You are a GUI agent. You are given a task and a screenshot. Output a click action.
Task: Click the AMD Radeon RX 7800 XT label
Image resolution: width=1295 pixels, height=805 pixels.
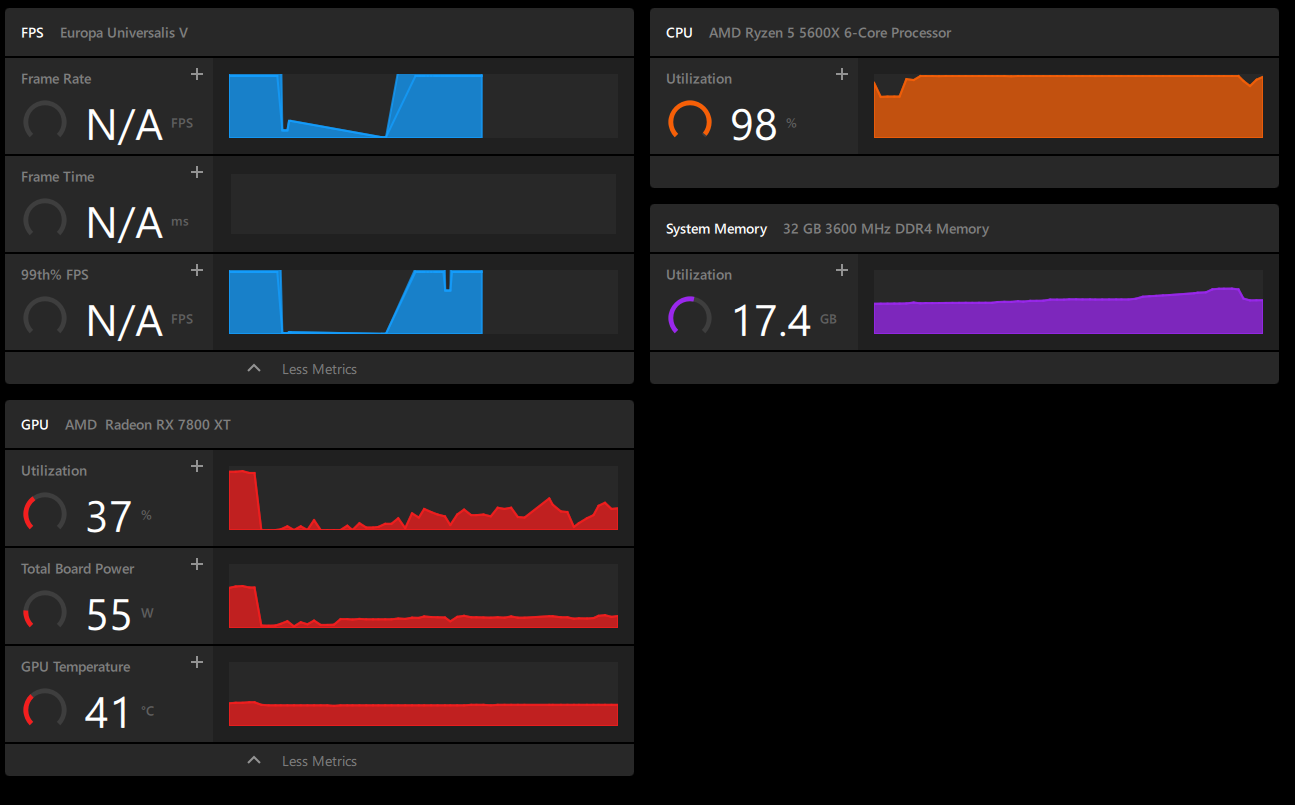point(148,425)
